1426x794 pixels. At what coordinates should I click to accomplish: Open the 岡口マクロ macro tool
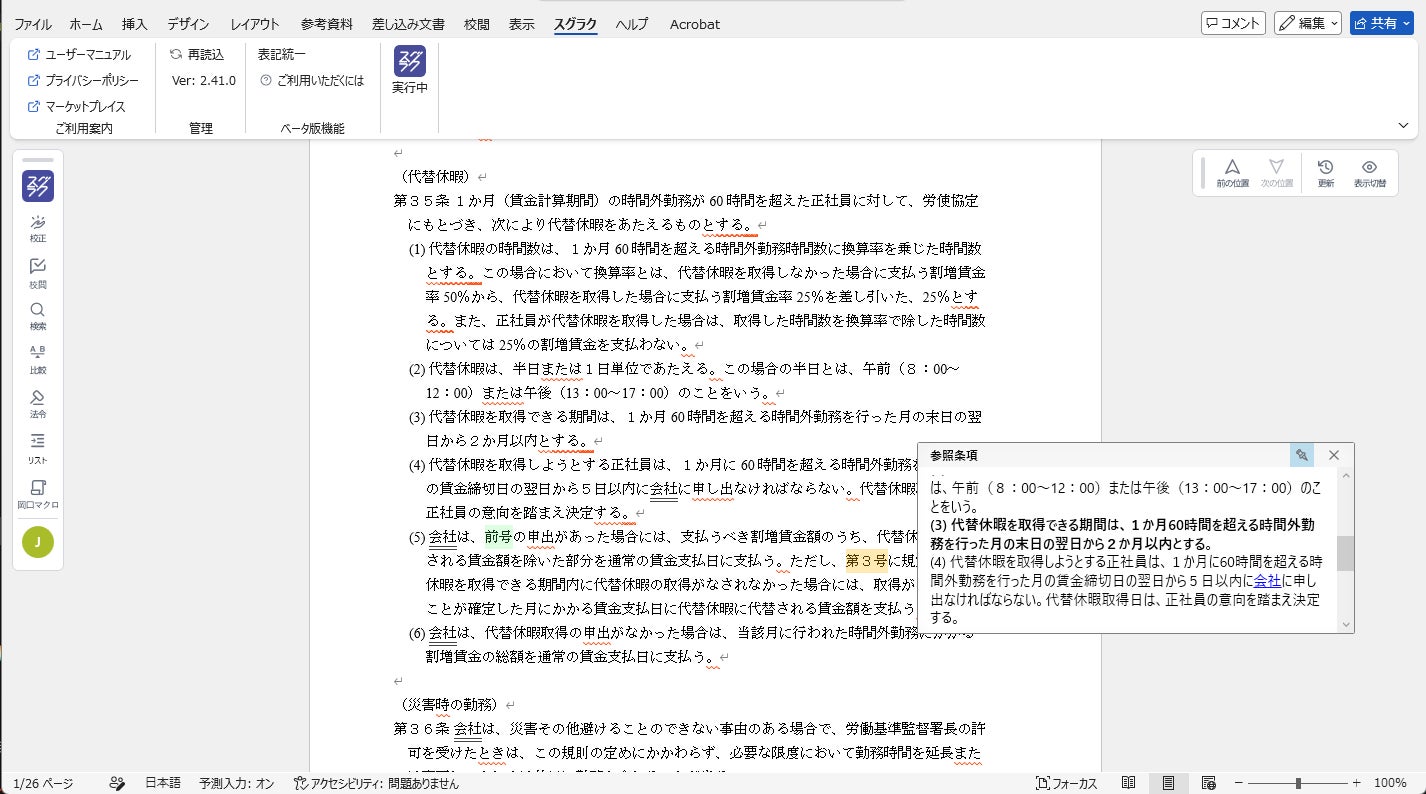coord(38,494)
